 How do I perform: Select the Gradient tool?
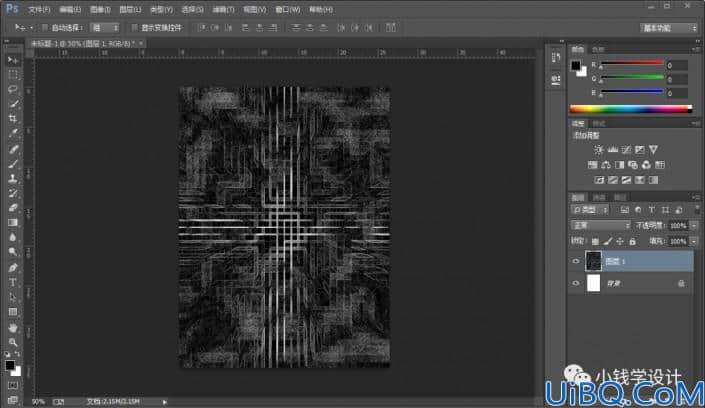click(x=13, y=223)
